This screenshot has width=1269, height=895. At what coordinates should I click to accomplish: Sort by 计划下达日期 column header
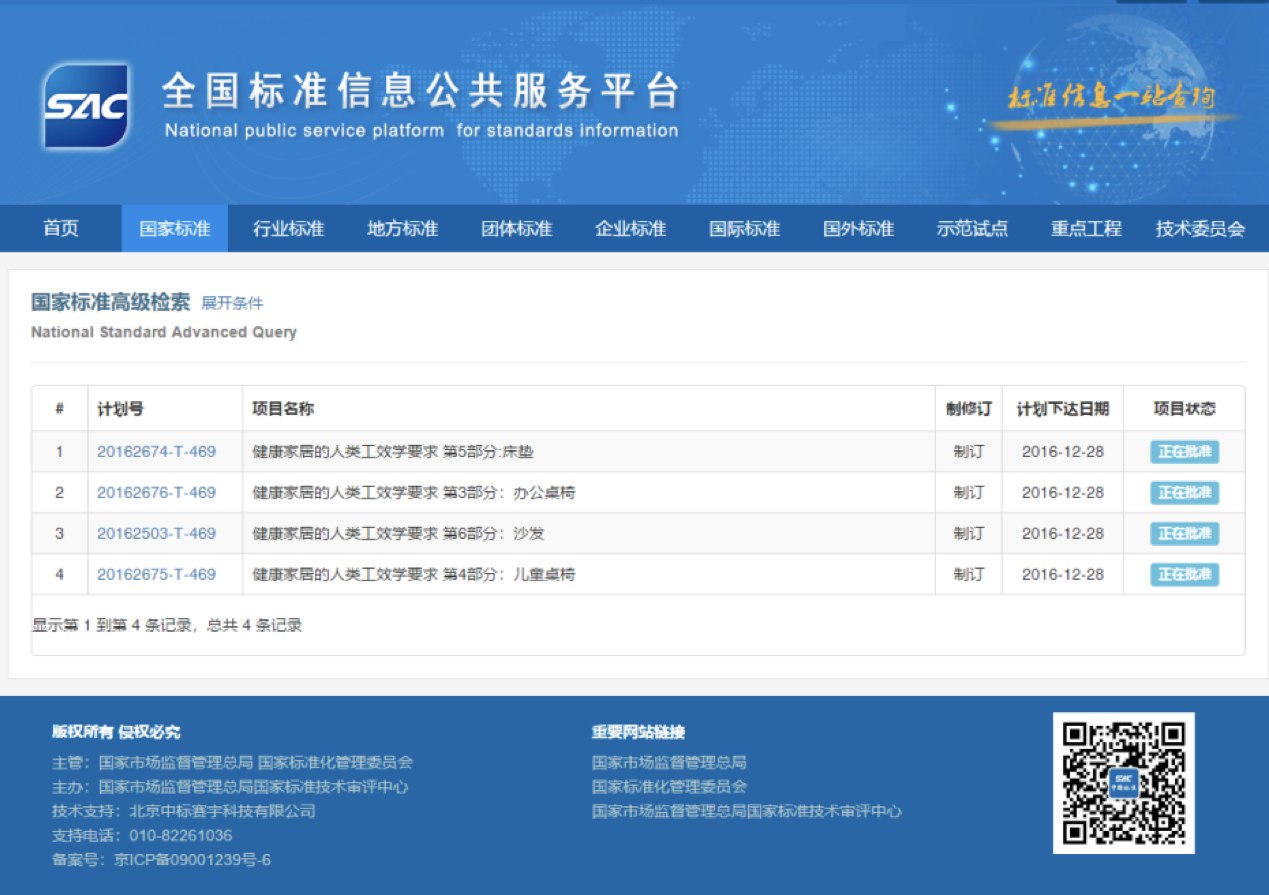pyautogui.click(x=1062, y=409)
